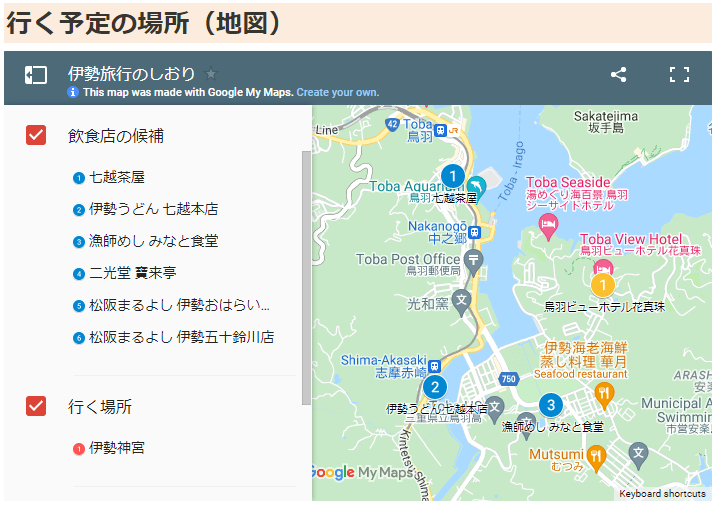Screen dimensions: 717x507
Task: Select 二光堂 寶来亭 list entry
Action: click(133, 273)
